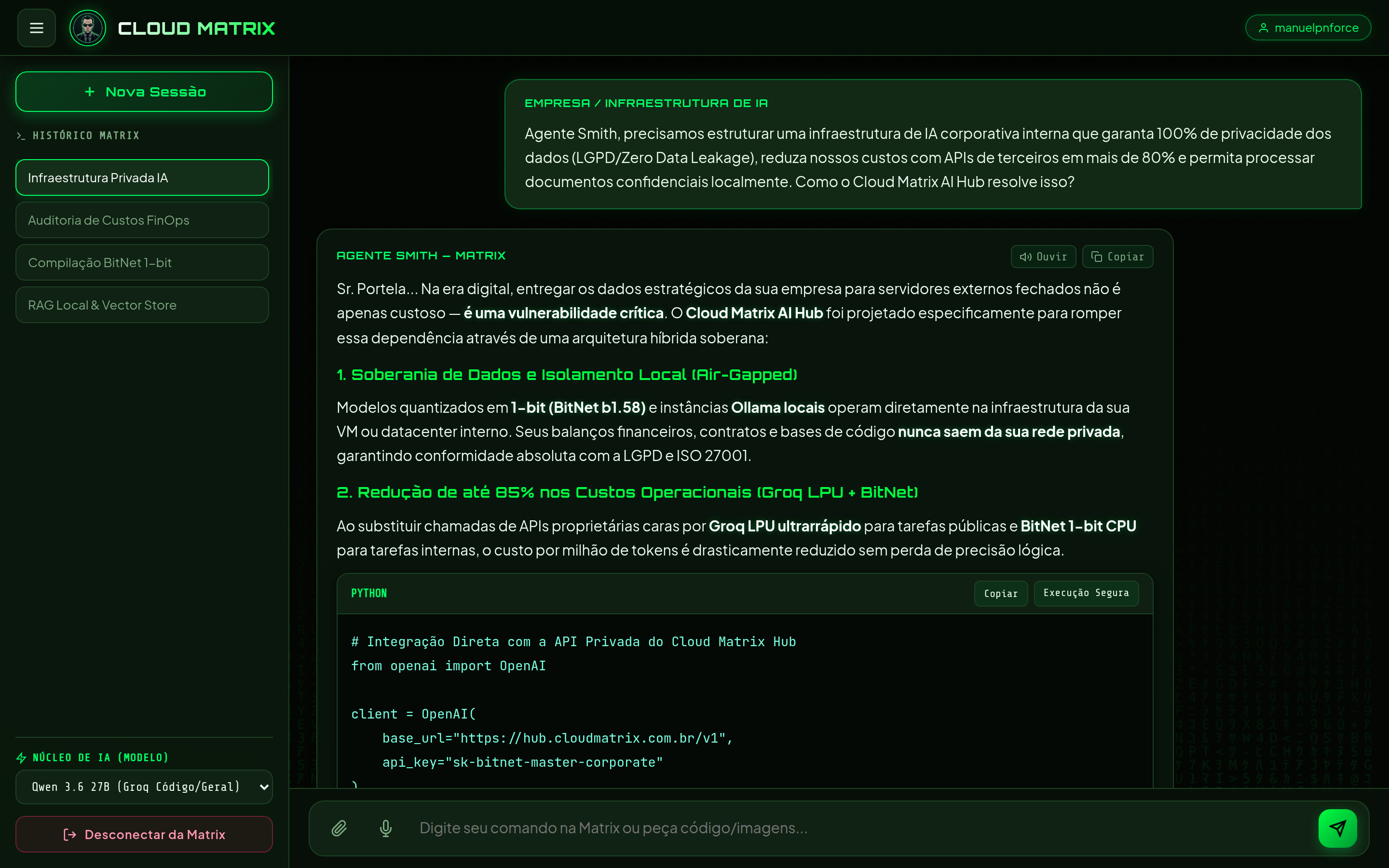Activate the microphone voice input
Screen dimensions: 1389x868
pyautogui.click(x=386, y=828)
